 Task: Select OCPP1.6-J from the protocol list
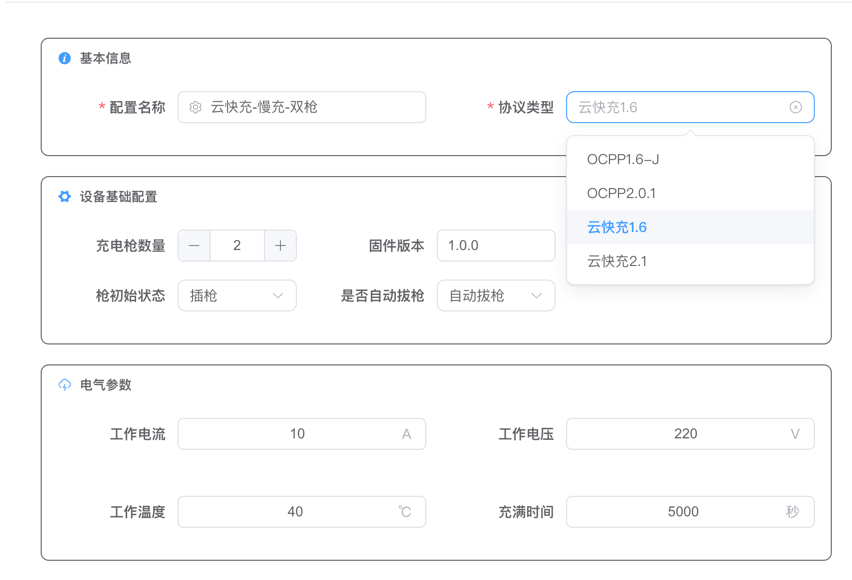(690, 159)
